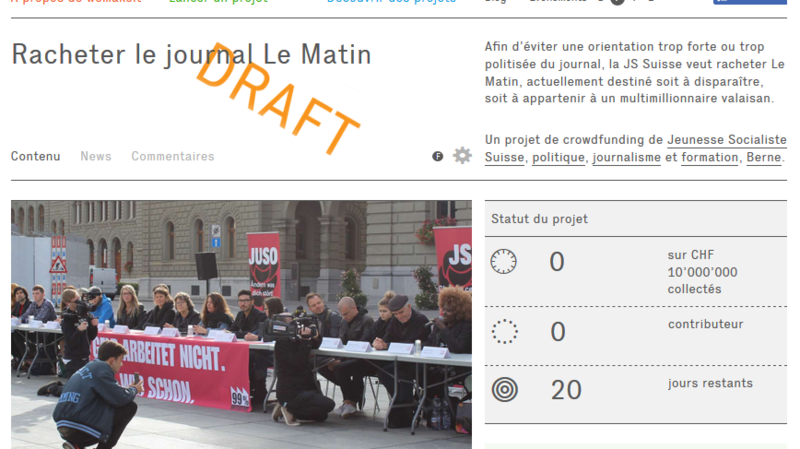Click the dotted circle contributor icon
800x449 pixels.
(505, 331)
